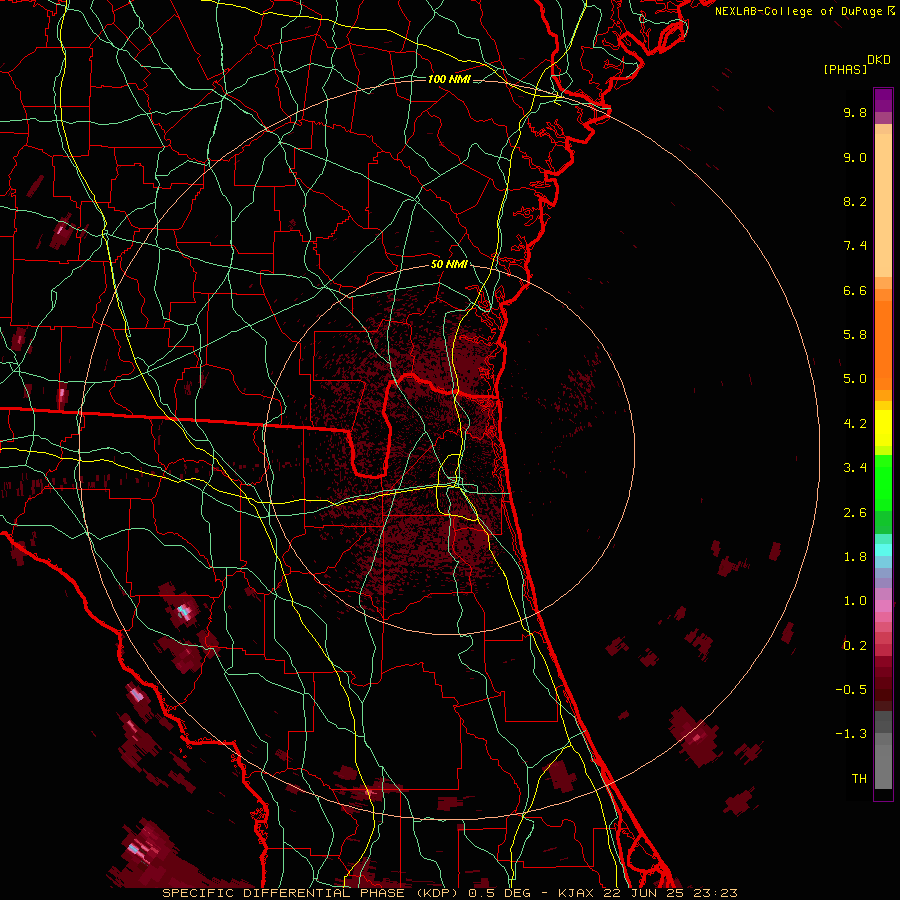Click the DKD label above the color scale

(879, 60)
